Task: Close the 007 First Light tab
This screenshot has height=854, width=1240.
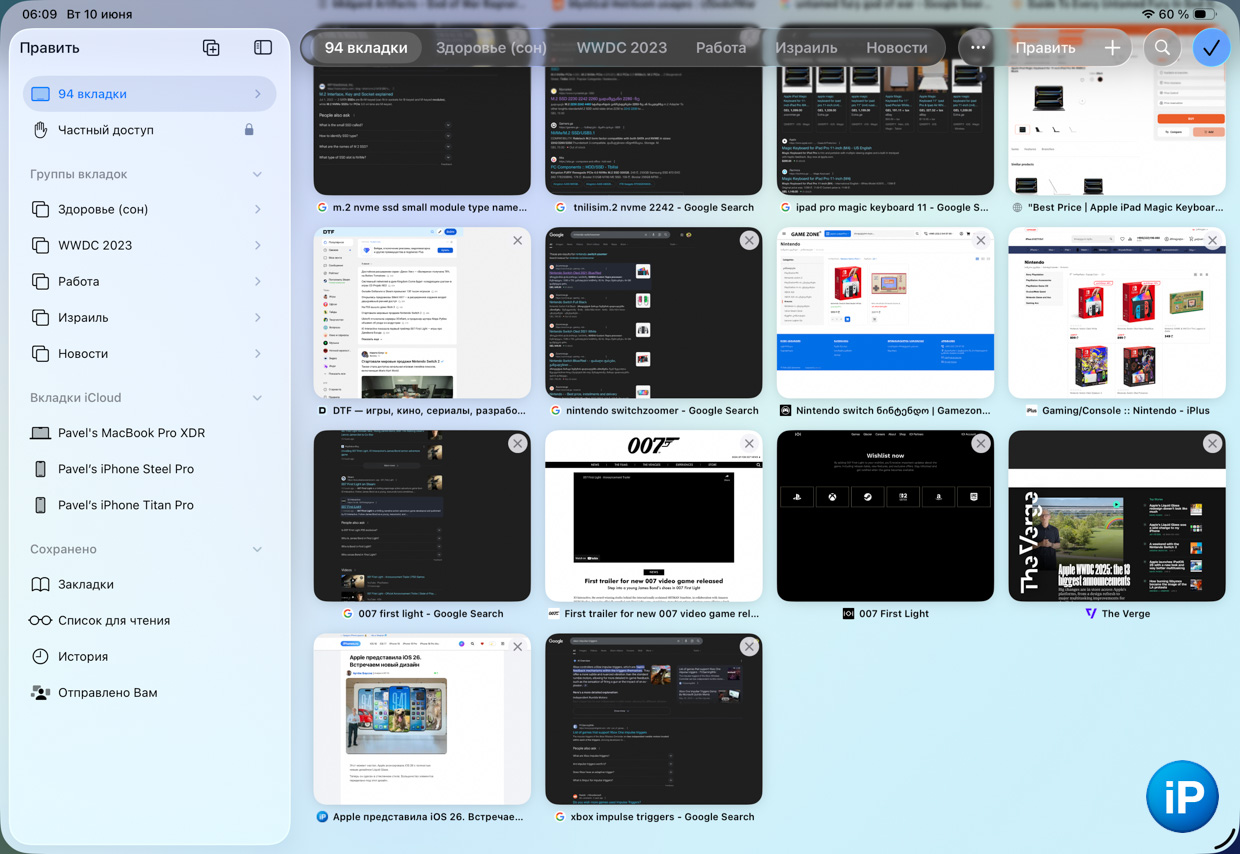Action: 980,444
